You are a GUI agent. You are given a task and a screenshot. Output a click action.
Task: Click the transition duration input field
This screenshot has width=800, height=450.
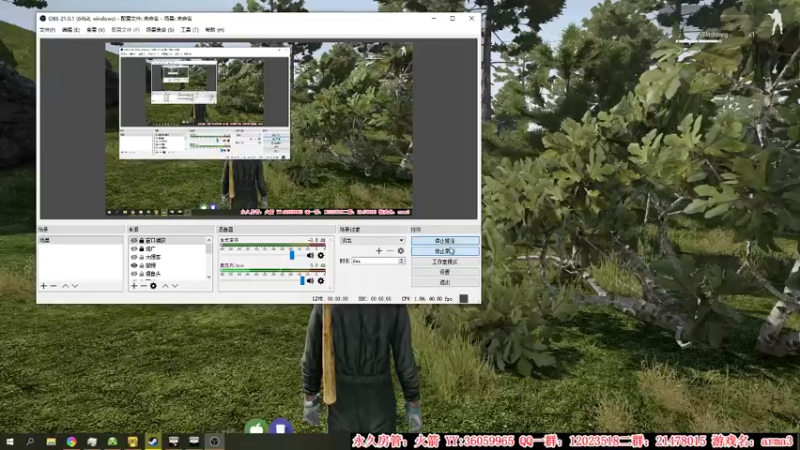376,261
